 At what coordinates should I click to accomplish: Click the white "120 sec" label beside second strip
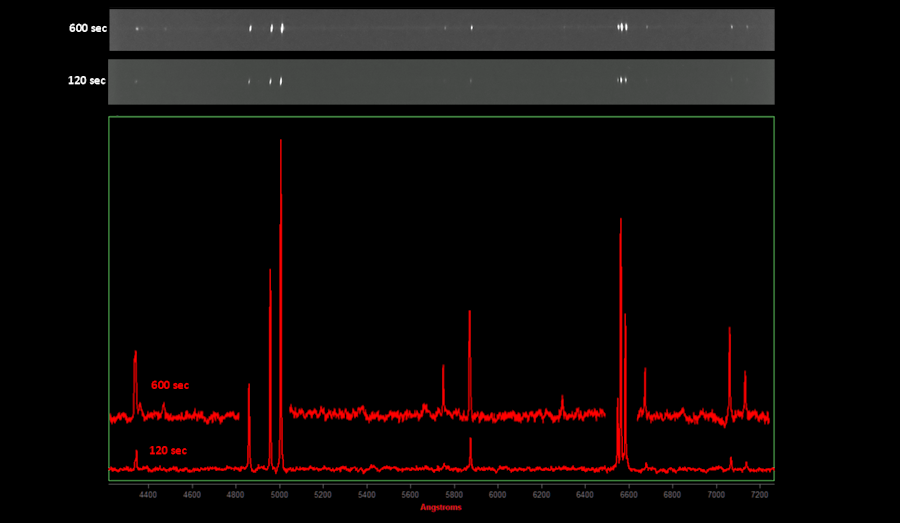[x=86, y=80]
